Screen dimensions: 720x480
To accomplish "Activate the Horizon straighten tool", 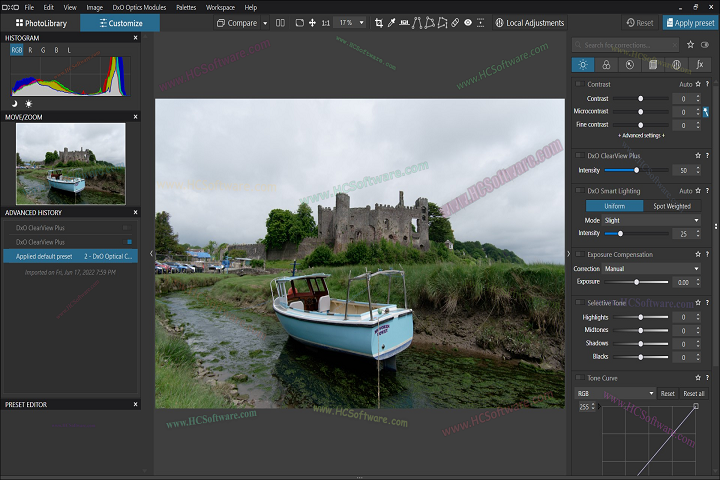I will coord(404,23).
